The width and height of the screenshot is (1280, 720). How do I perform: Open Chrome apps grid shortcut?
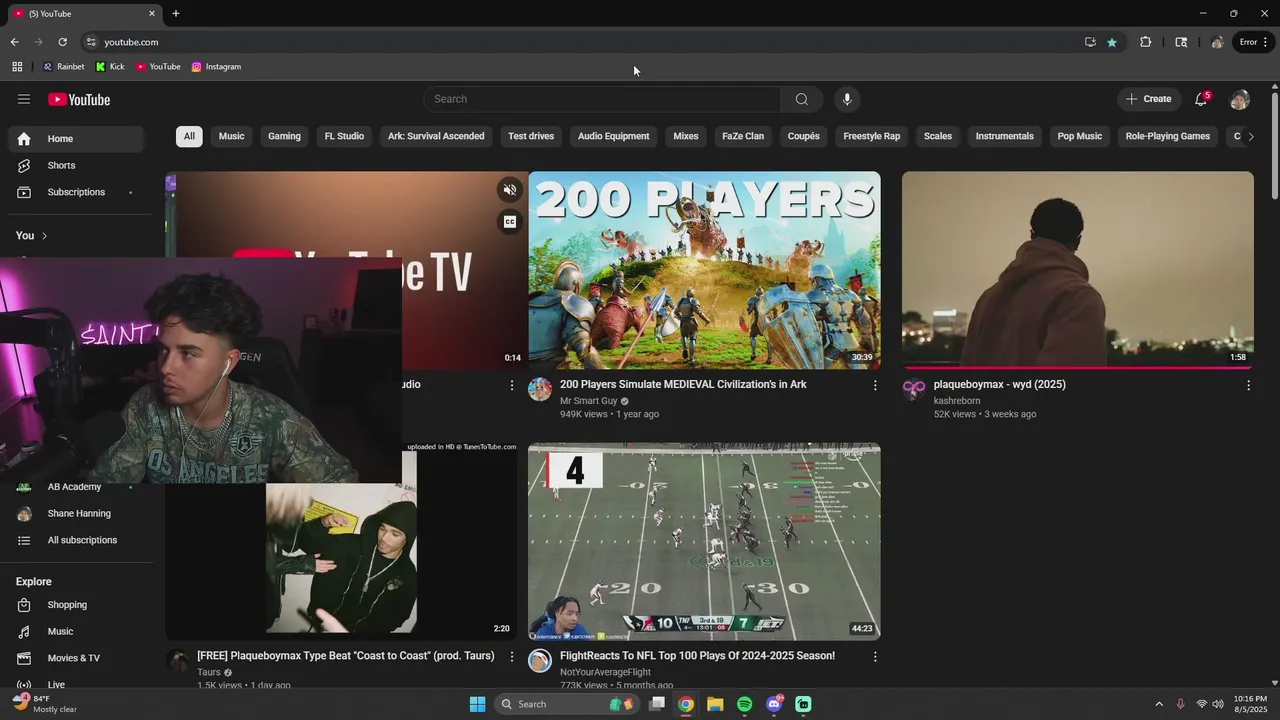point(17,67)
